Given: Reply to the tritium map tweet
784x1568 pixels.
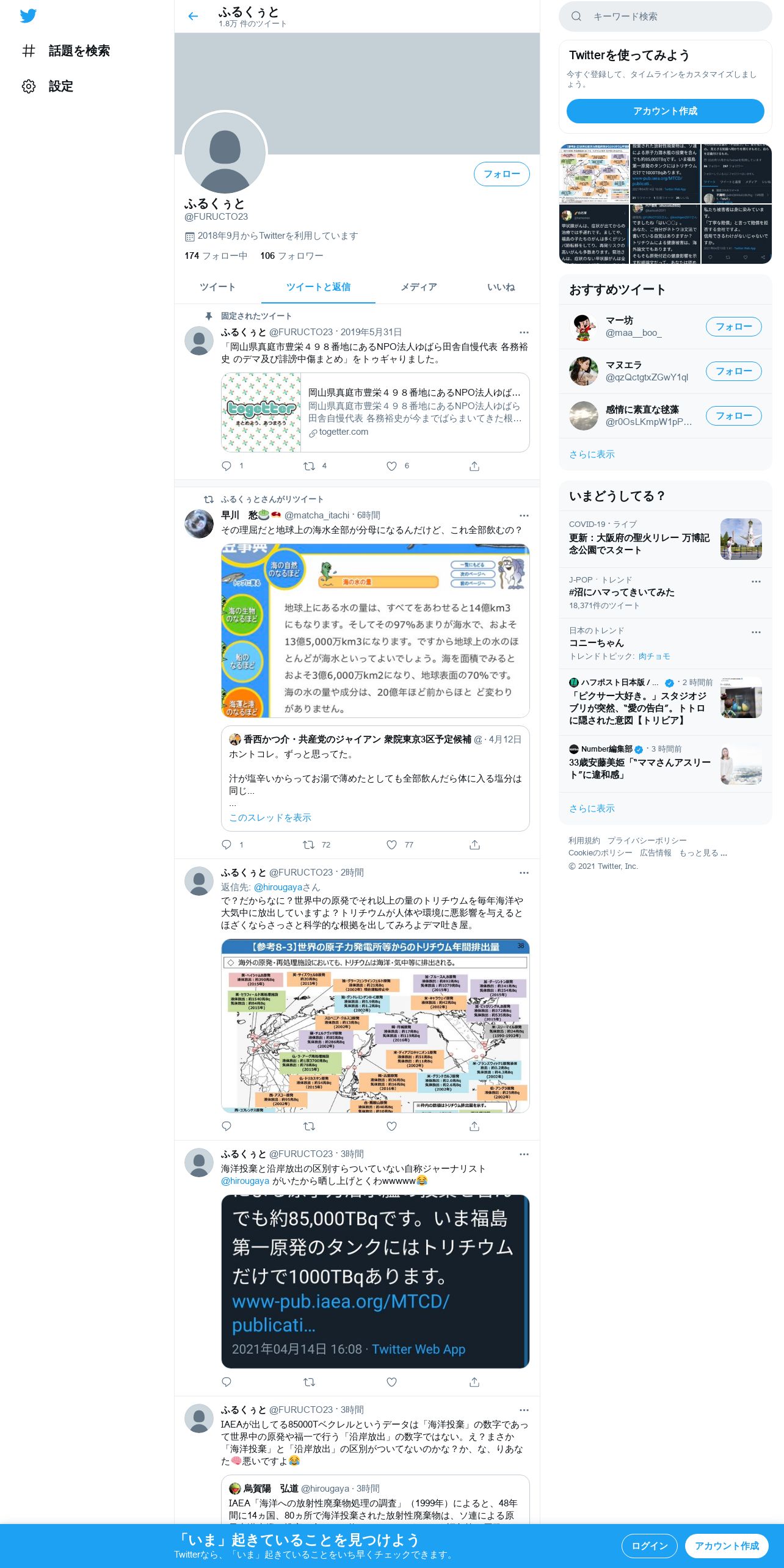Looking at the screenshot, I should tap(227, 1126).
